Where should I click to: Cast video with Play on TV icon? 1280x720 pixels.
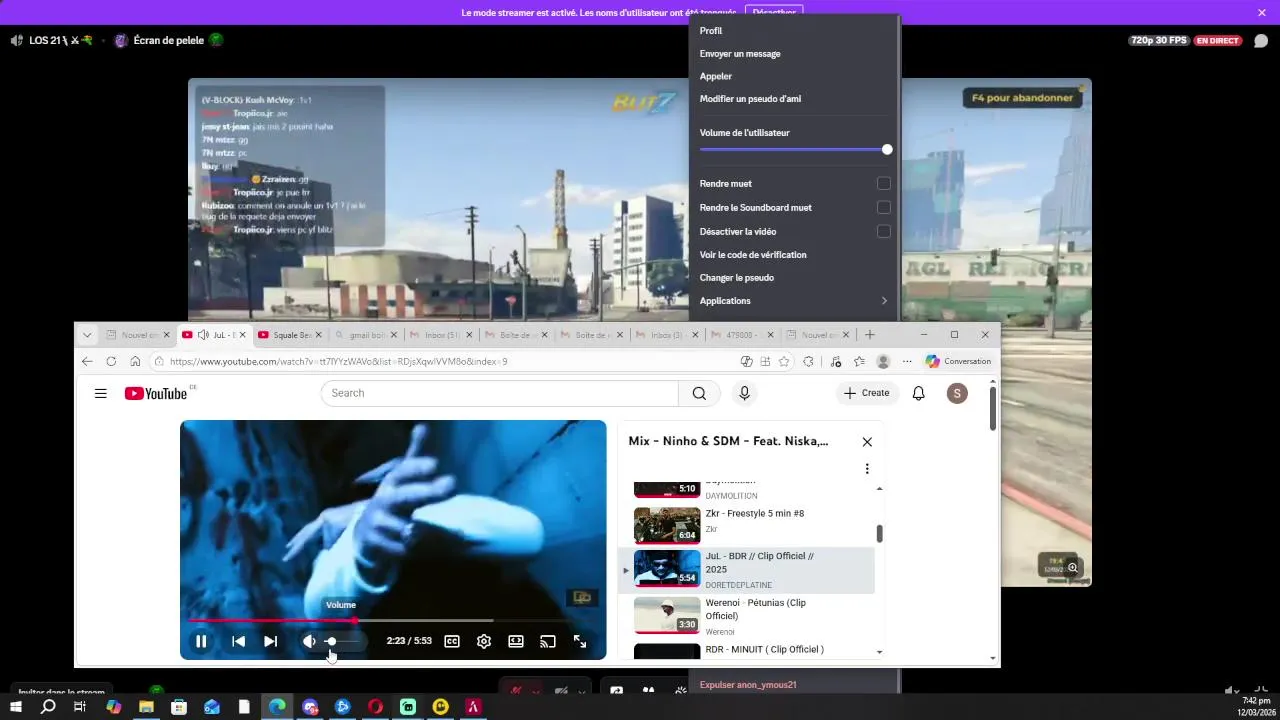point(548,642)
